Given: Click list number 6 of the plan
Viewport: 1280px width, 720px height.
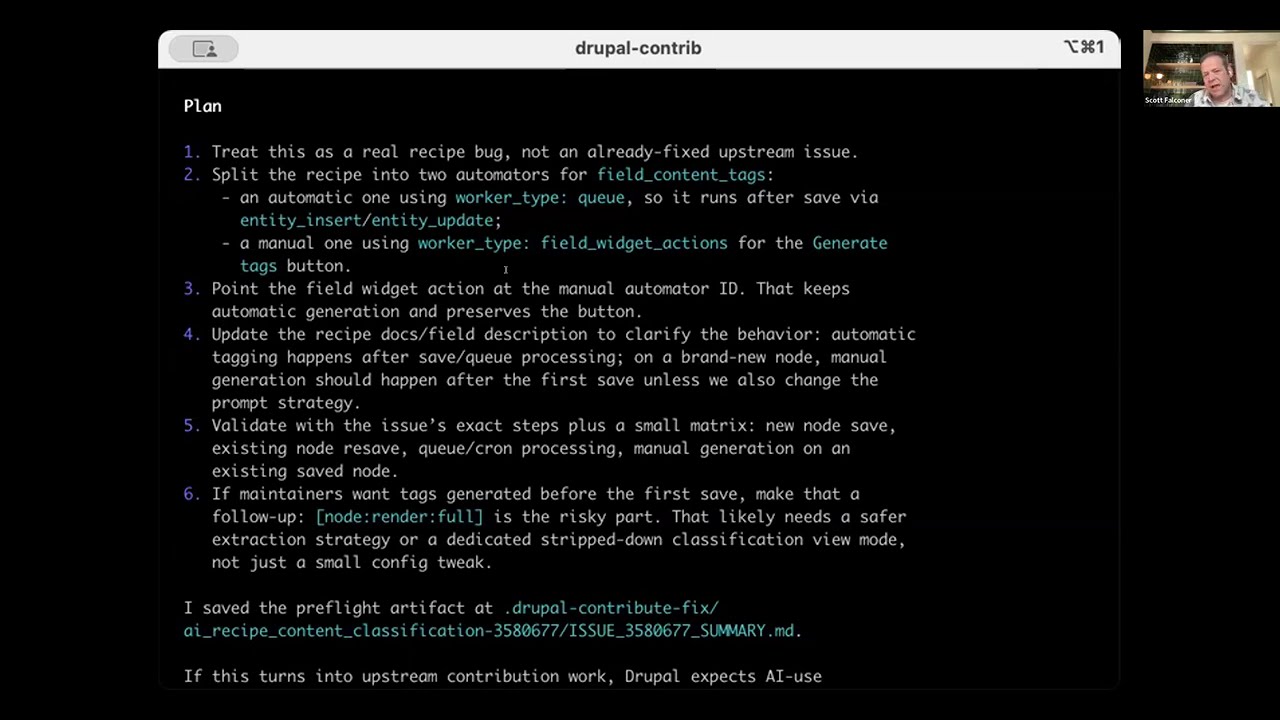Looking at the screenshot, I should 190,494.
